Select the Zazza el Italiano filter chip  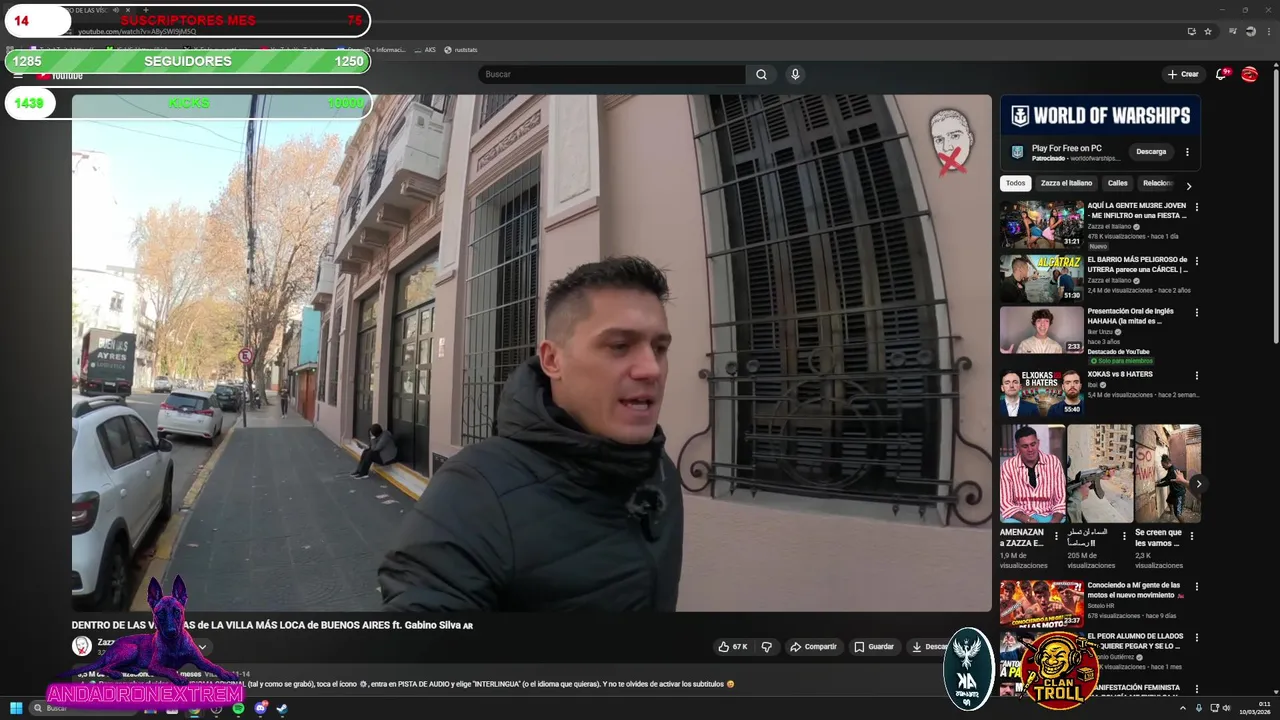point(1066,183)
